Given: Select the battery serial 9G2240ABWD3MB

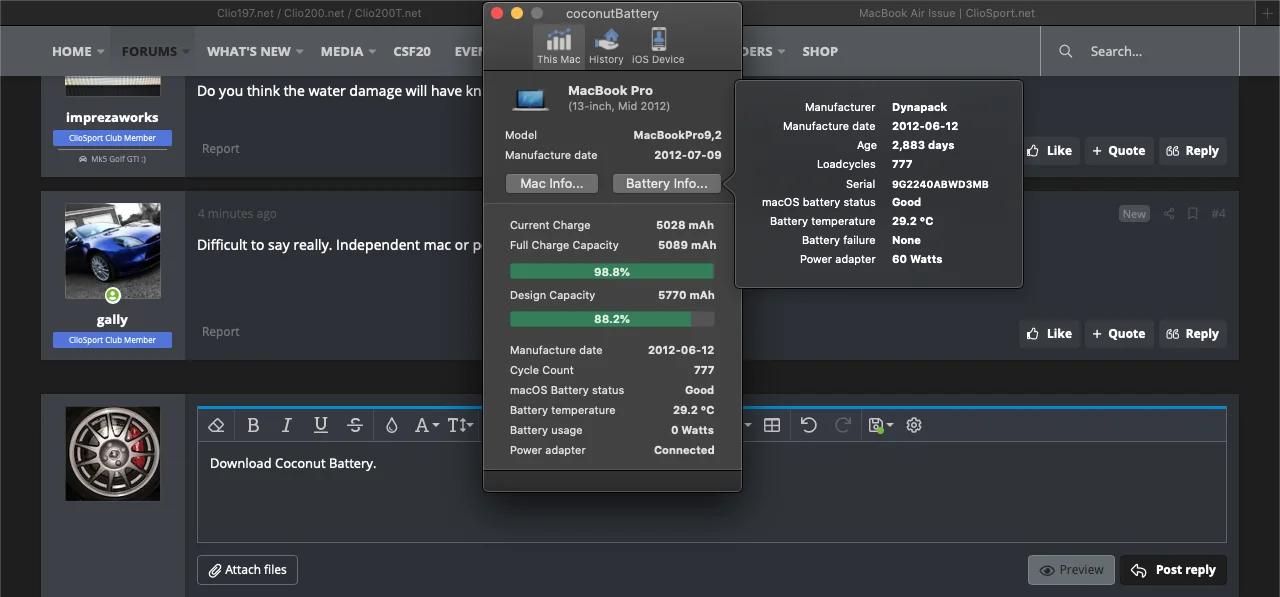Looking at the screenshot, I should [940, 184].
